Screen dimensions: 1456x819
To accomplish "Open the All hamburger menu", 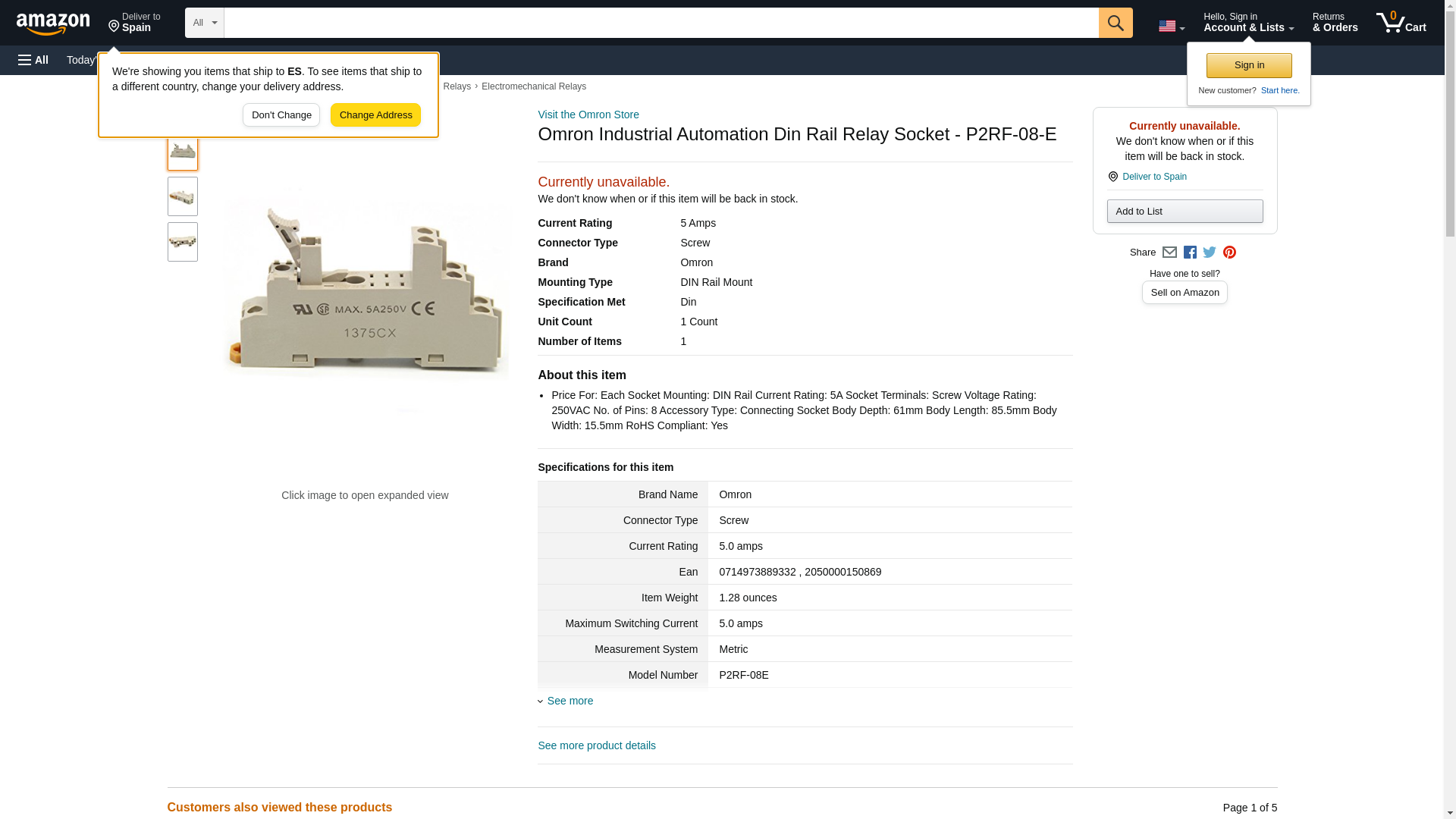I will click(33, 60).
